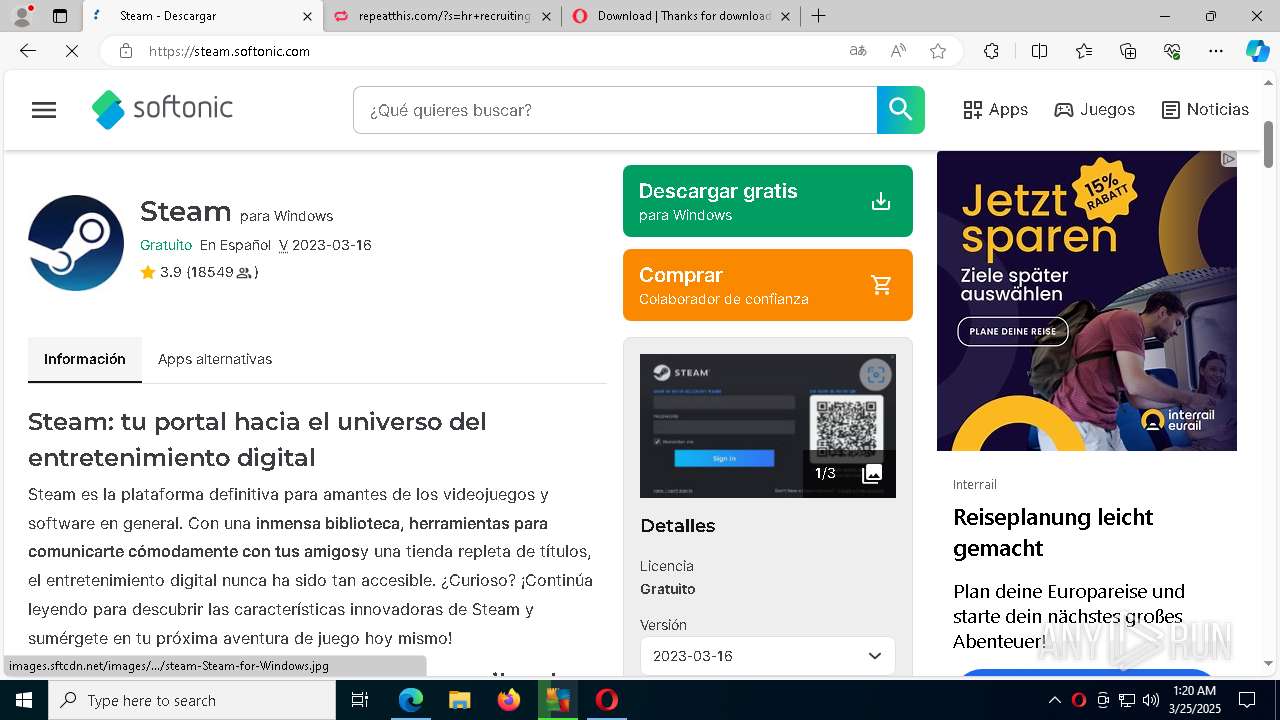
Task: Click the Reiseplanung leicht gemacht ad headline
Action: pos(1053,532)
